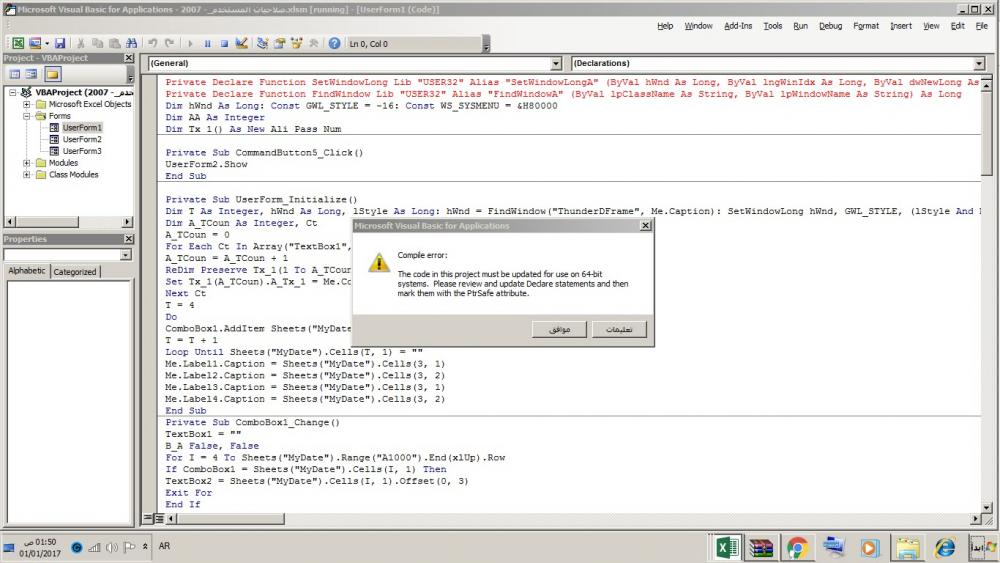
Task: Select UserForm1 in the project tree
Action: pyautogui.click(x=82, y=128)
